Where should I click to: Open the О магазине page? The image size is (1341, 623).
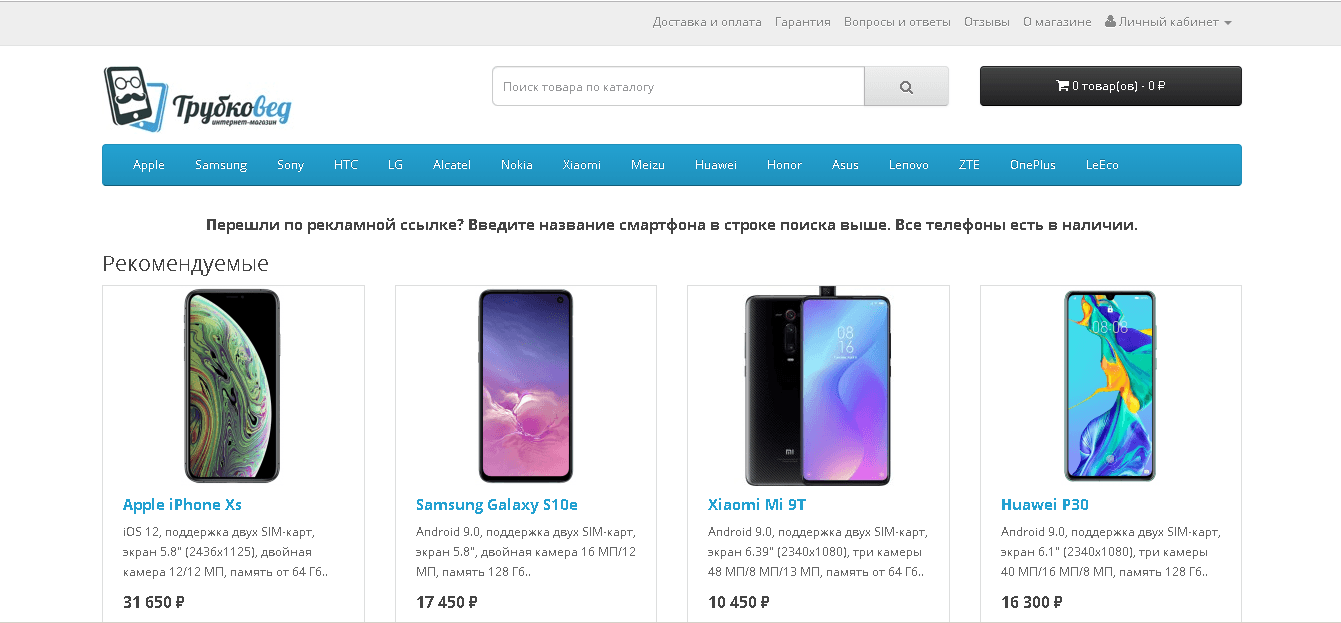[1057, 21]
